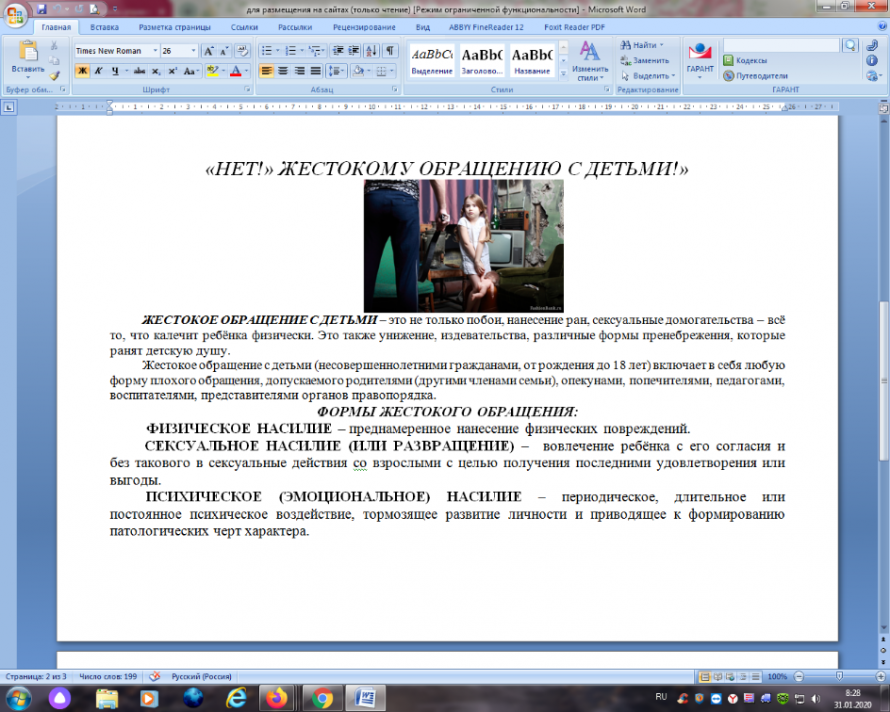890x712 pixels.
Task: Click the Paste (Вставить) icon
Action: click(x=28, y=51)
